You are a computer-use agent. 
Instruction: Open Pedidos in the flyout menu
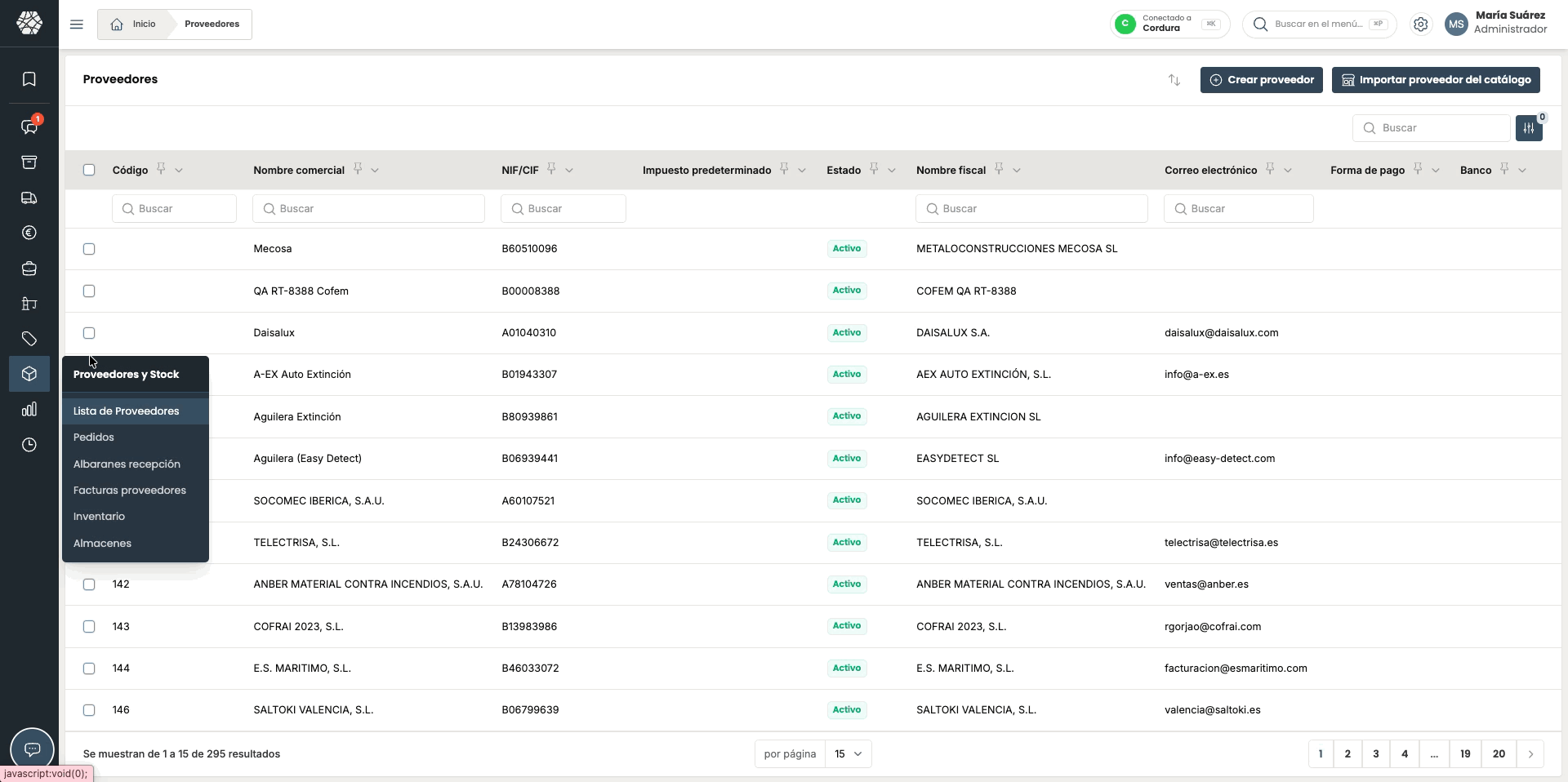pyautogui.click(x=136, y=438)
